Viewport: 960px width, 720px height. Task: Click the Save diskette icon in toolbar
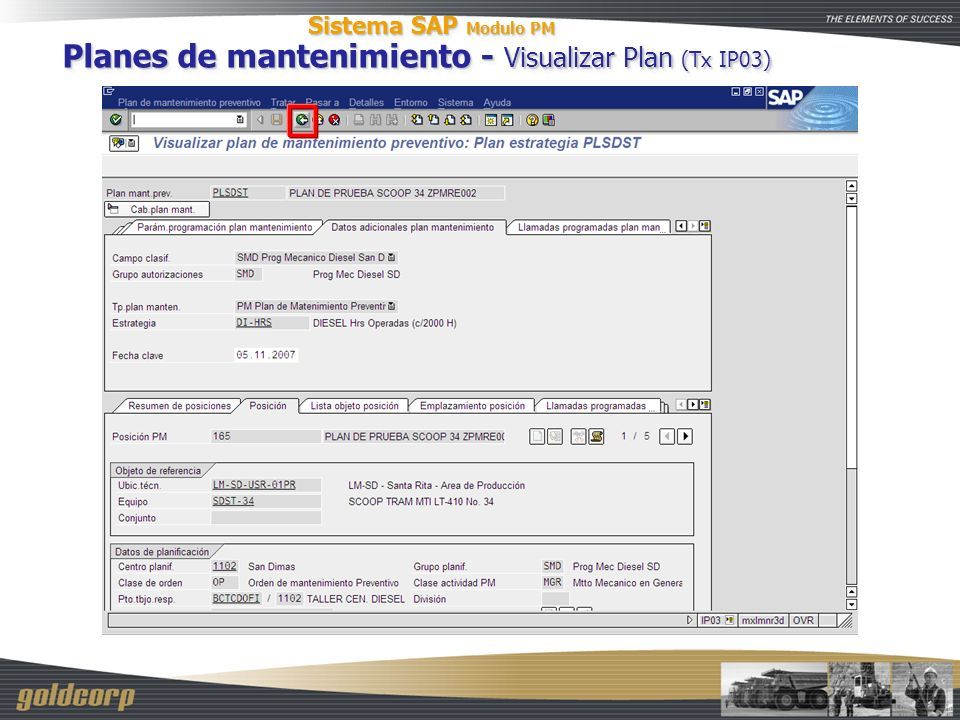(277, 120)
